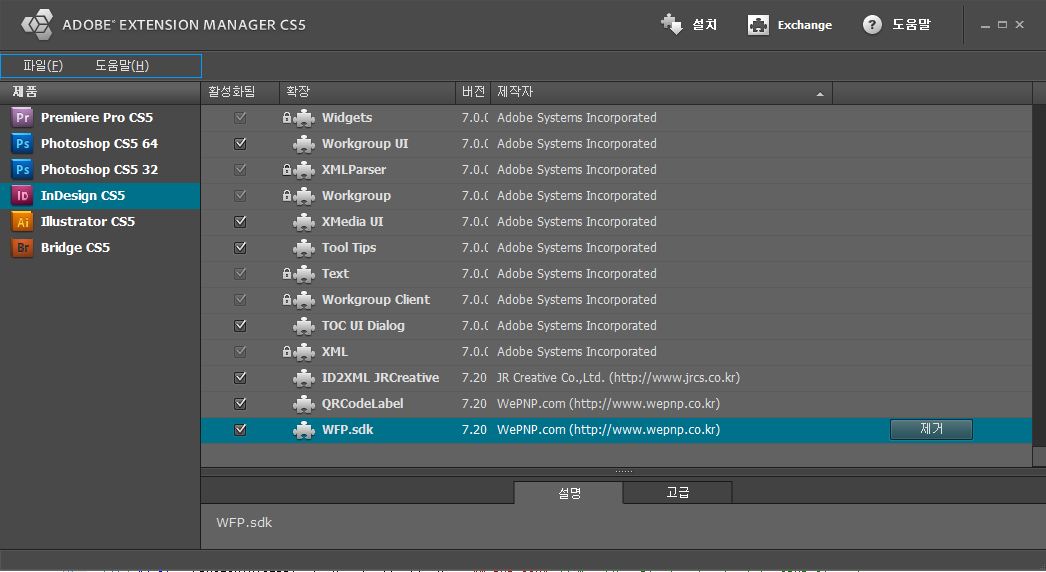Disable the Workgroup UI extension checkbox

240,144
